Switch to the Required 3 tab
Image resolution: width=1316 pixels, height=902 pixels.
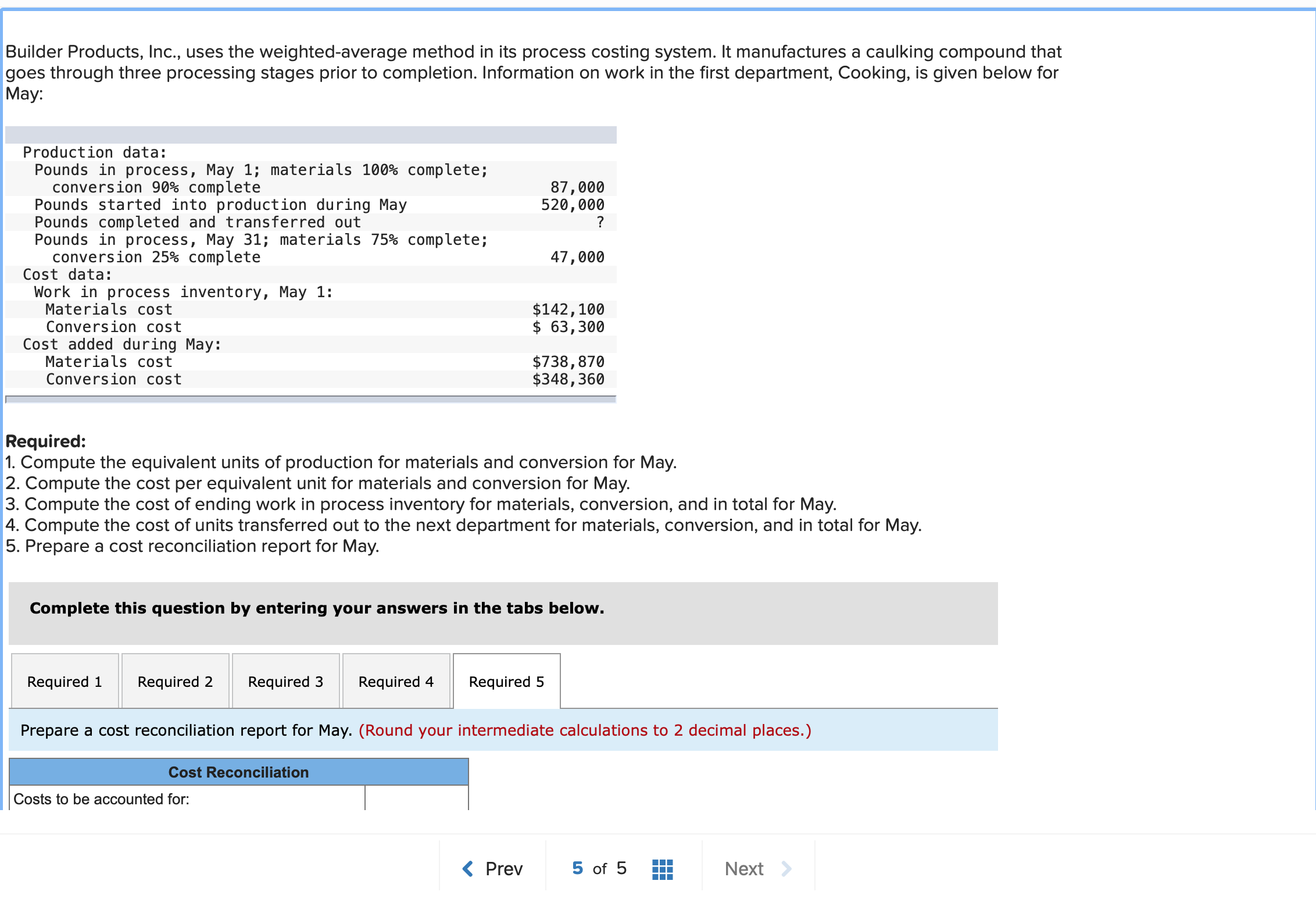[x=285, y=681]
